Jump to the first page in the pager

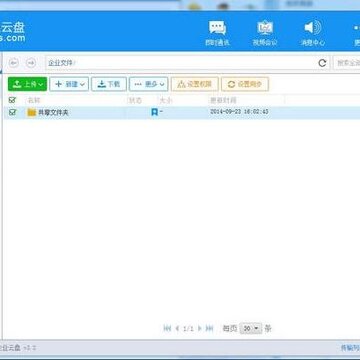tap(167, 328)
